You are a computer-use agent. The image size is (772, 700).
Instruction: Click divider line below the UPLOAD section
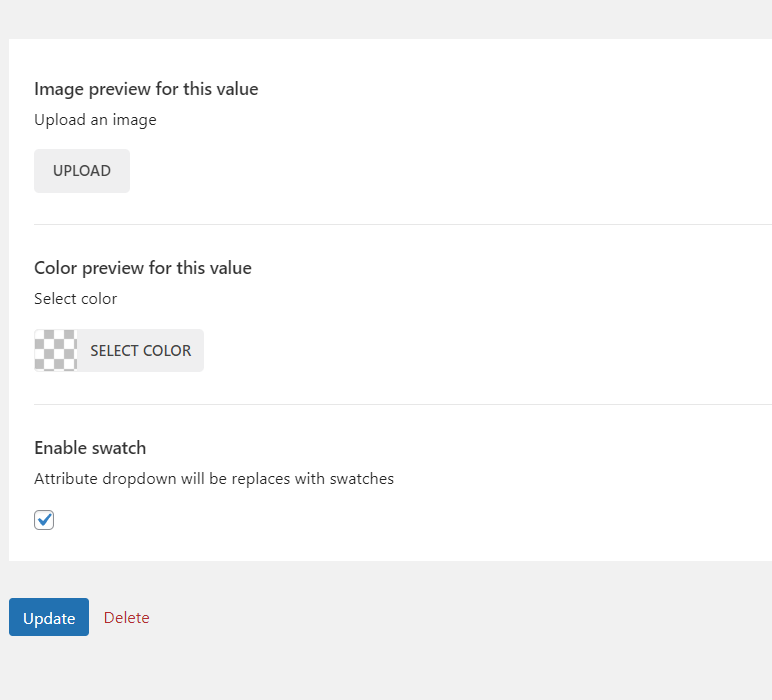(400, 225)
